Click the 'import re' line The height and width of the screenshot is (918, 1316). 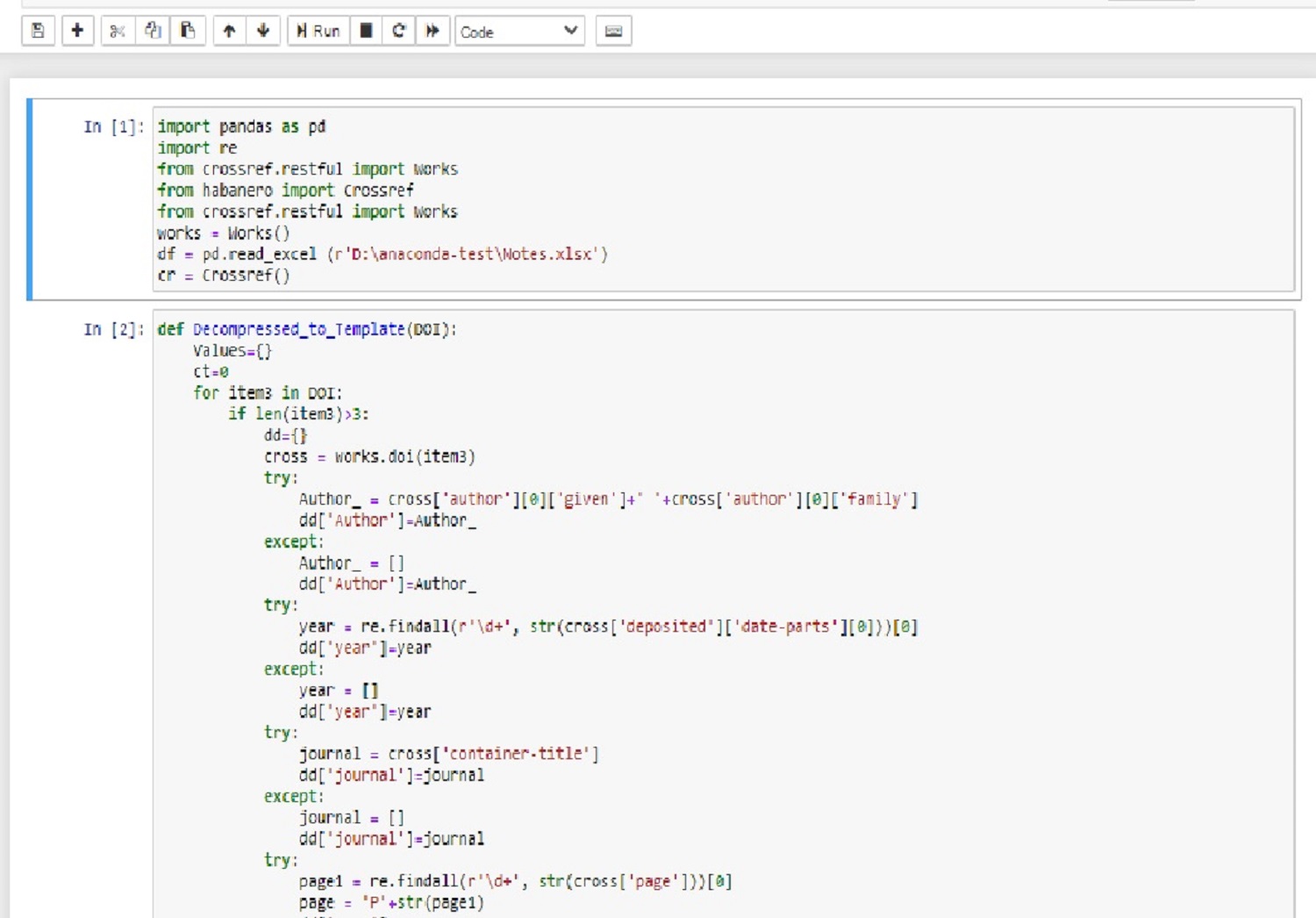tap(197, 147)
